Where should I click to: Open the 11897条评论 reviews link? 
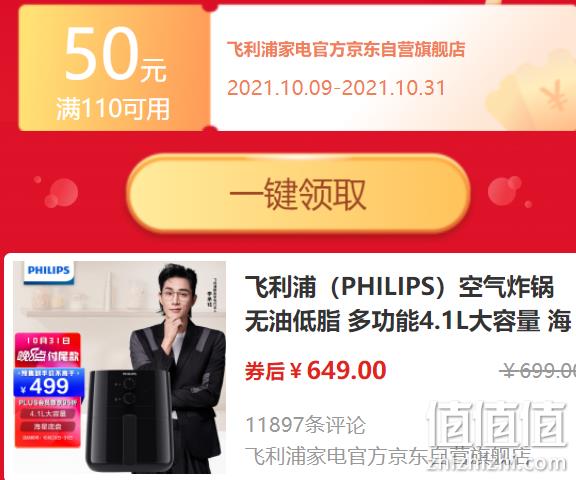305,425
